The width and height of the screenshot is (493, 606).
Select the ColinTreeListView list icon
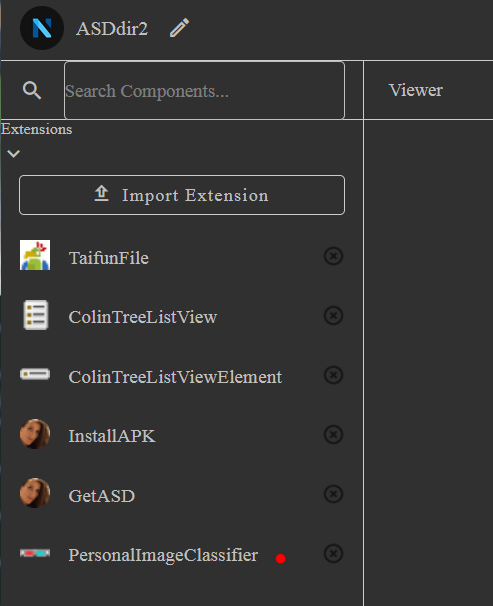(36, 315)
